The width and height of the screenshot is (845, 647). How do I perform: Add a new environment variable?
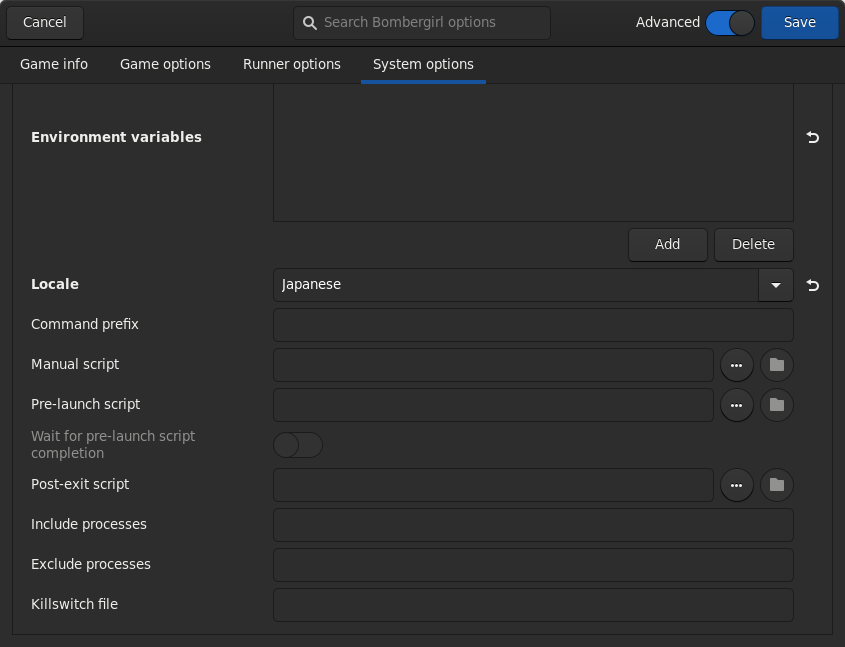667,244
